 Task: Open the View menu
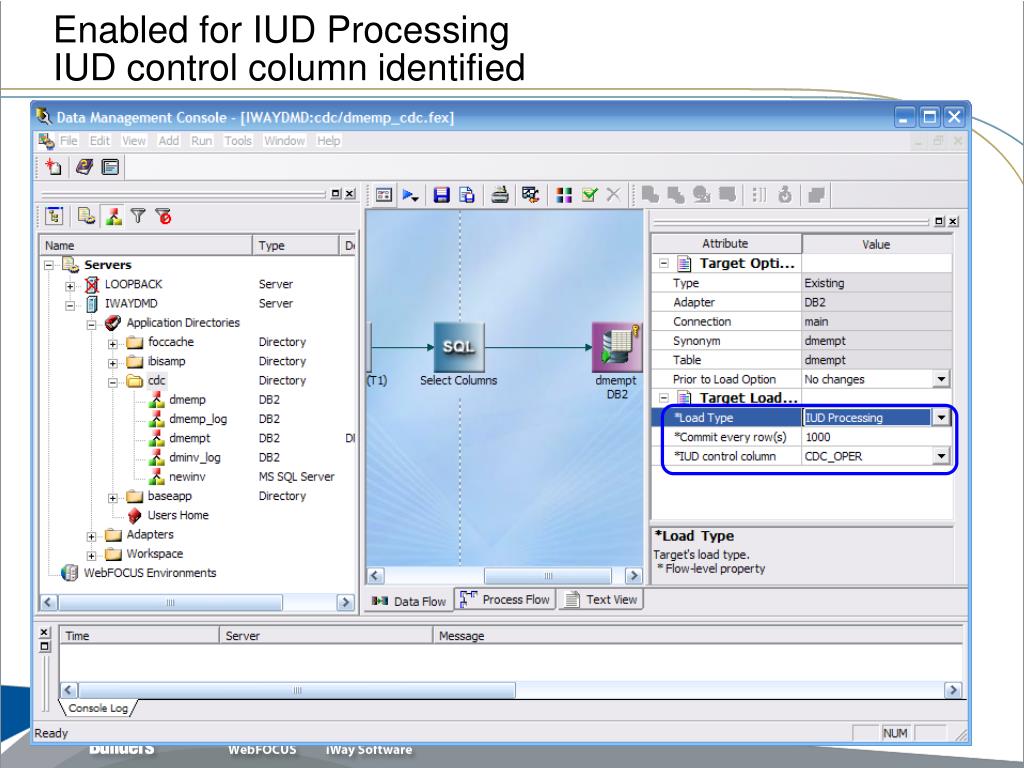pos(134,141)
